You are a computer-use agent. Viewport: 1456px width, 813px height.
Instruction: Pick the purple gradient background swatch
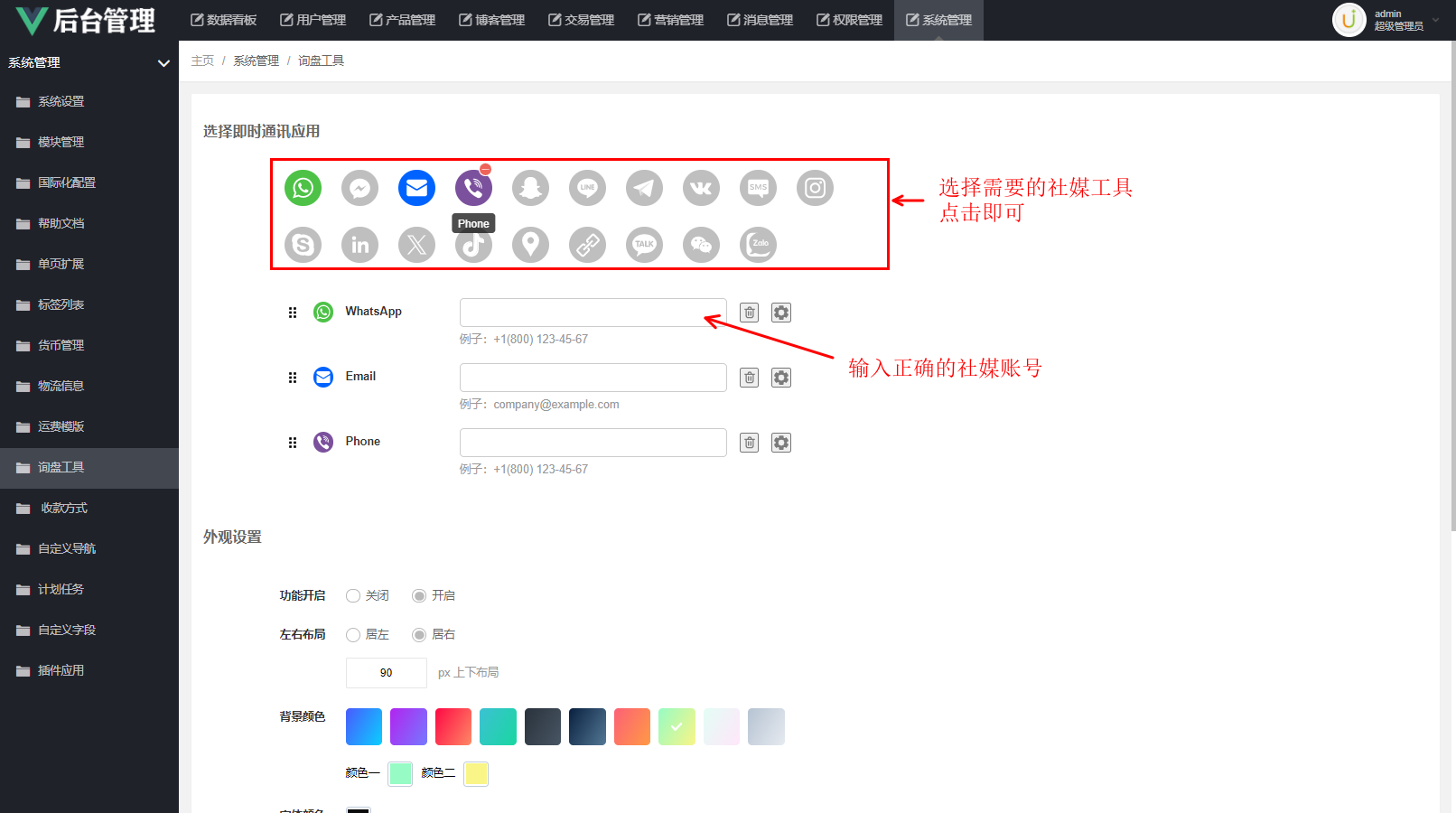click(408, 726)
